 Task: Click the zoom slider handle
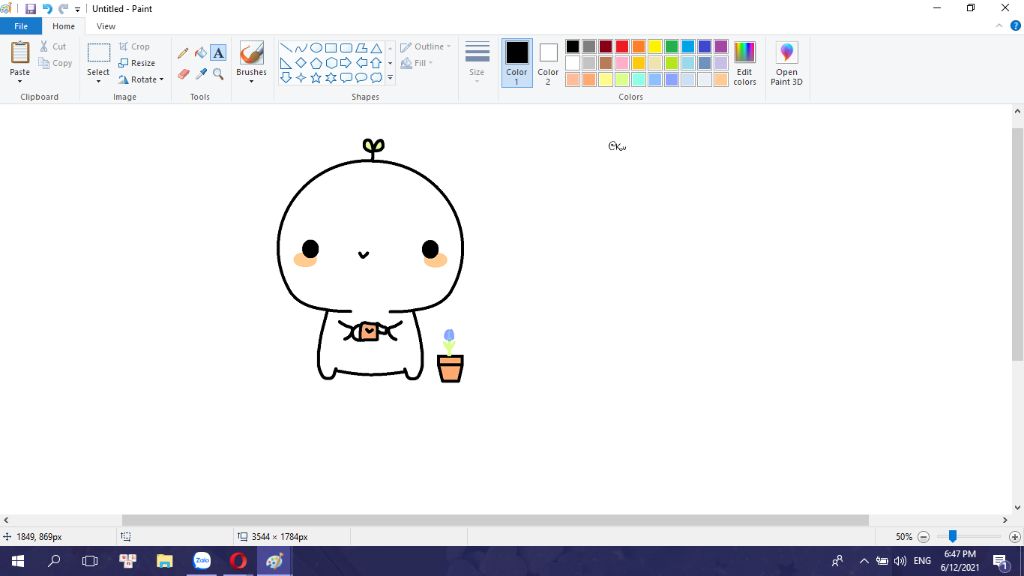pos(953,536)
